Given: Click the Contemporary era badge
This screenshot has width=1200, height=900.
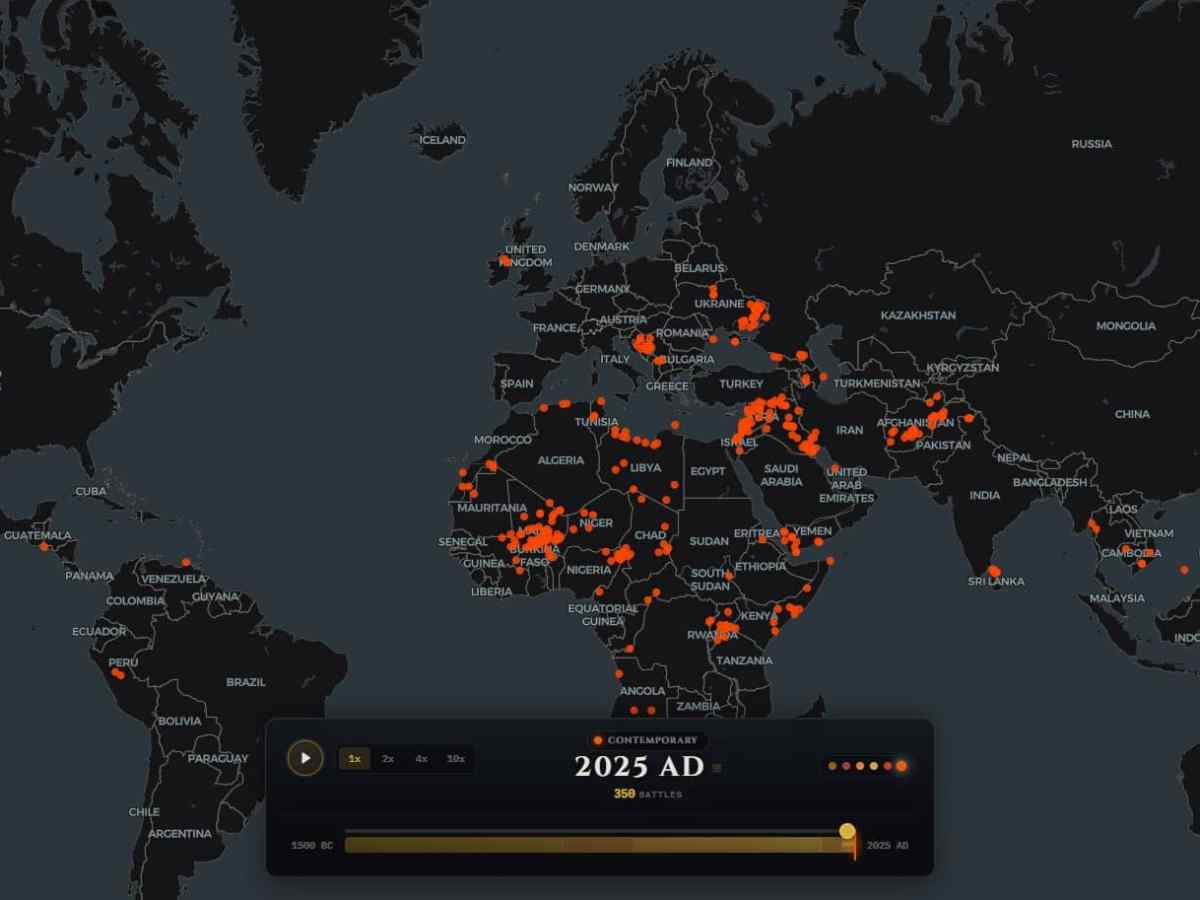Looking at the screenshot, I should pyautogui.click(x=644, y=740).
